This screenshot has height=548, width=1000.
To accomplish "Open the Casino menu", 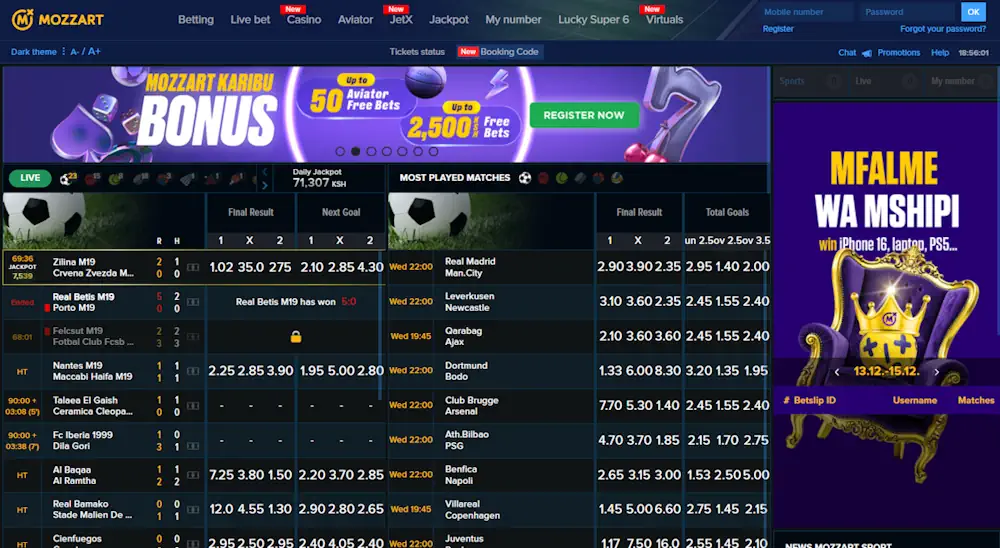I will (x=304, y=20).
